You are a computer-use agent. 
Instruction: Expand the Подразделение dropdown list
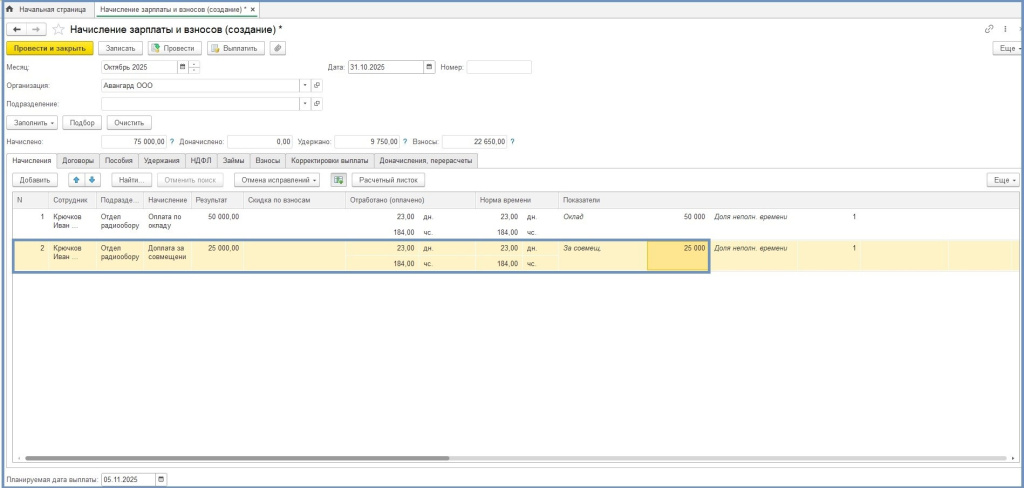(305, 103)
